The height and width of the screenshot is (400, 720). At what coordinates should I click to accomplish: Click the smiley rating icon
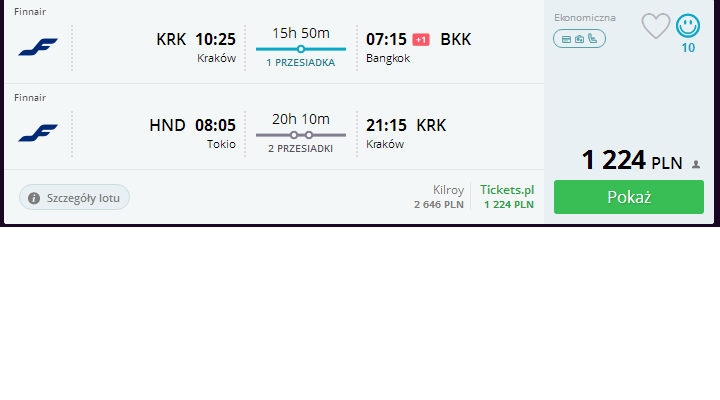coord(688,26)
